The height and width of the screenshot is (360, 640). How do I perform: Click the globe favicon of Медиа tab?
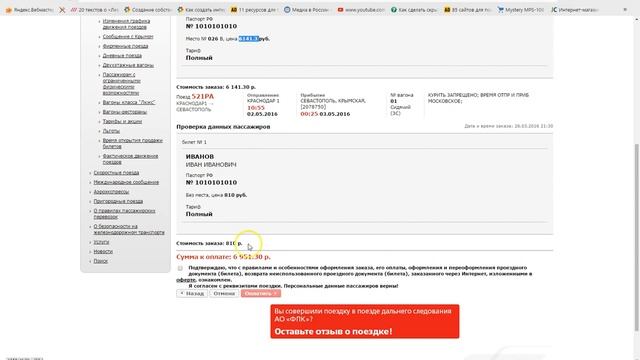(287, 9)
